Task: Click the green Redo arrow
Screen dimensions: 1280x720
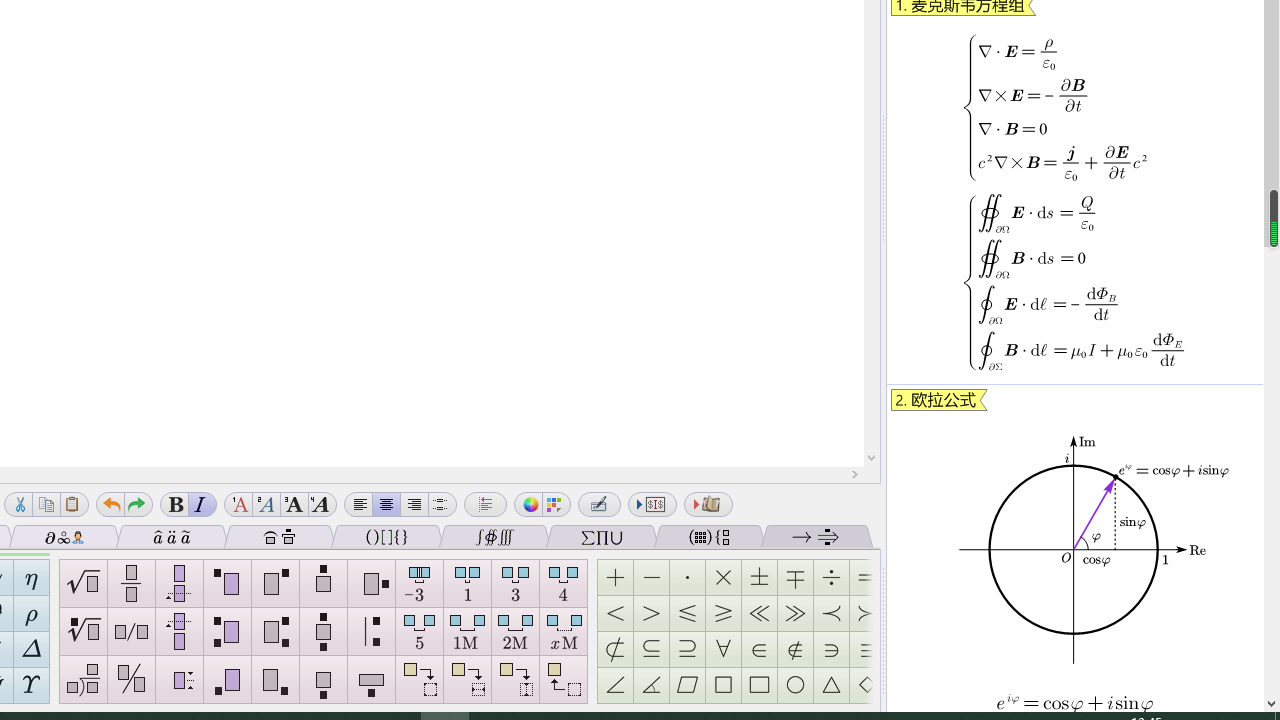Action: (x=137, y=505)
